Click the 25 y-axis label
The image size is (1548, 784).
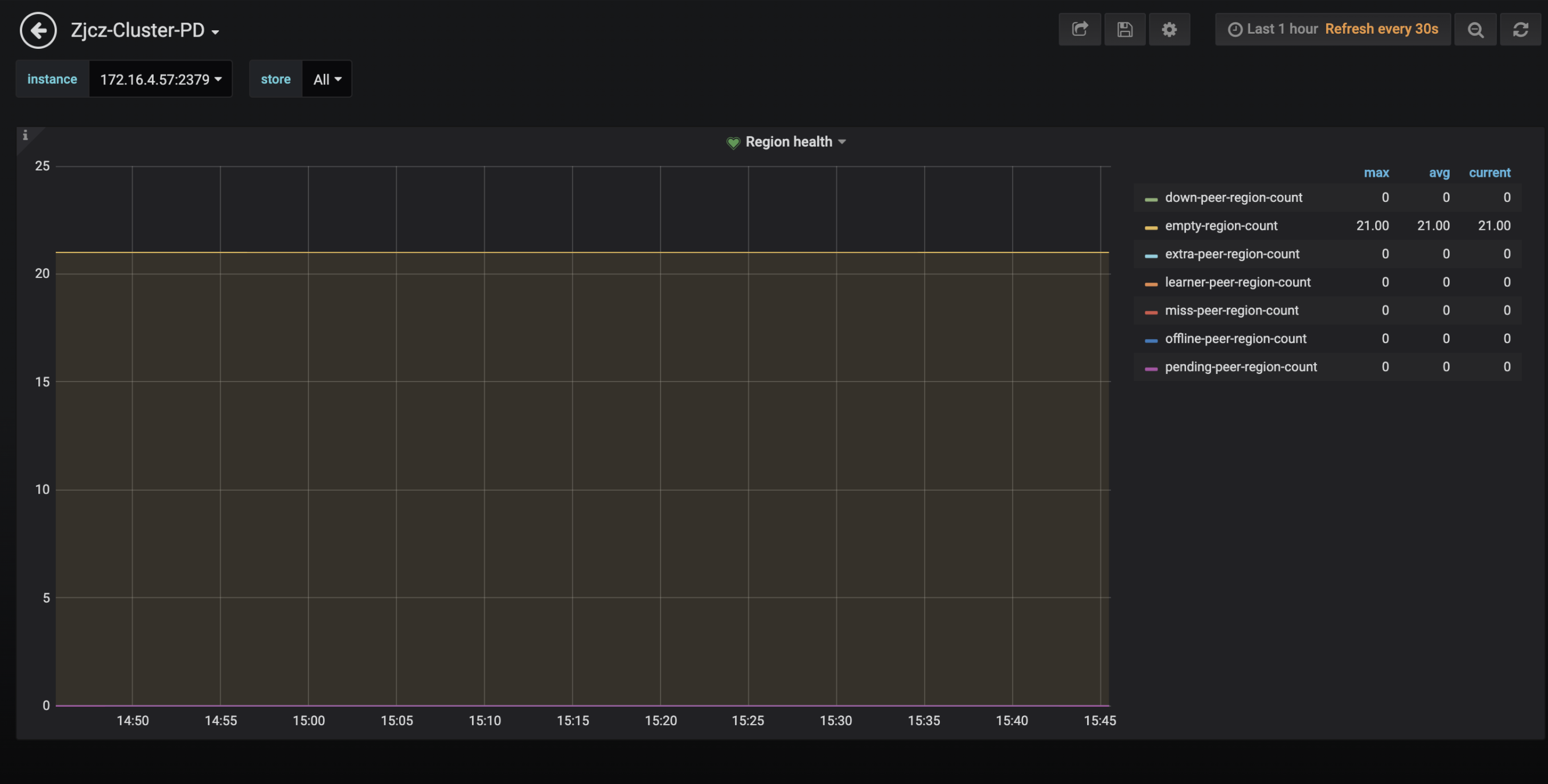click(42, 166)
